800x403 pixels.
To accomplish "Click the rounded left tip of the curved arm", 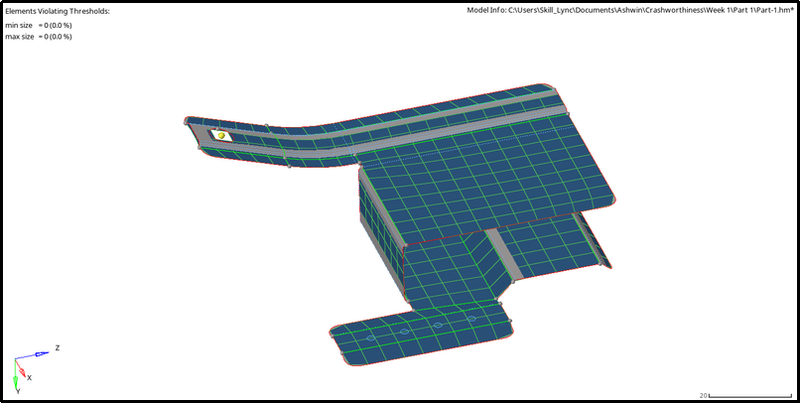I will (192, 129).
